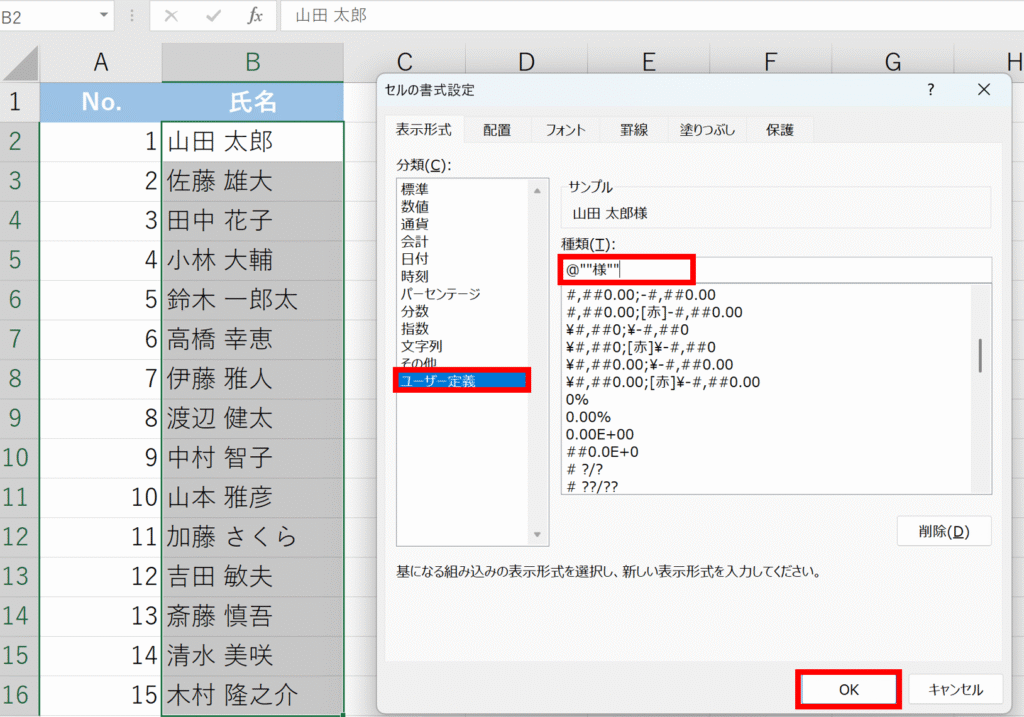Open the 塗りつぶし tab
The height and width of the screenshot is (717, 1024).
707,130
